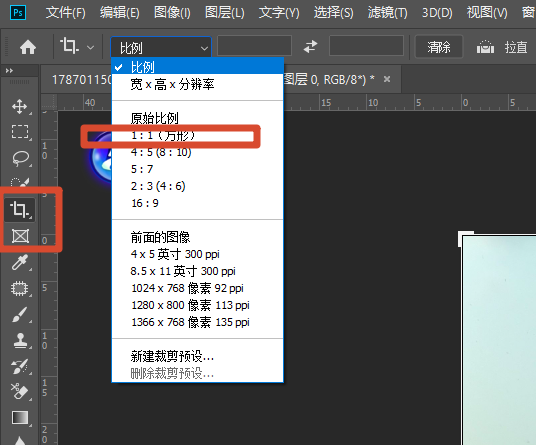Select the Frame tool

(20, 236)
